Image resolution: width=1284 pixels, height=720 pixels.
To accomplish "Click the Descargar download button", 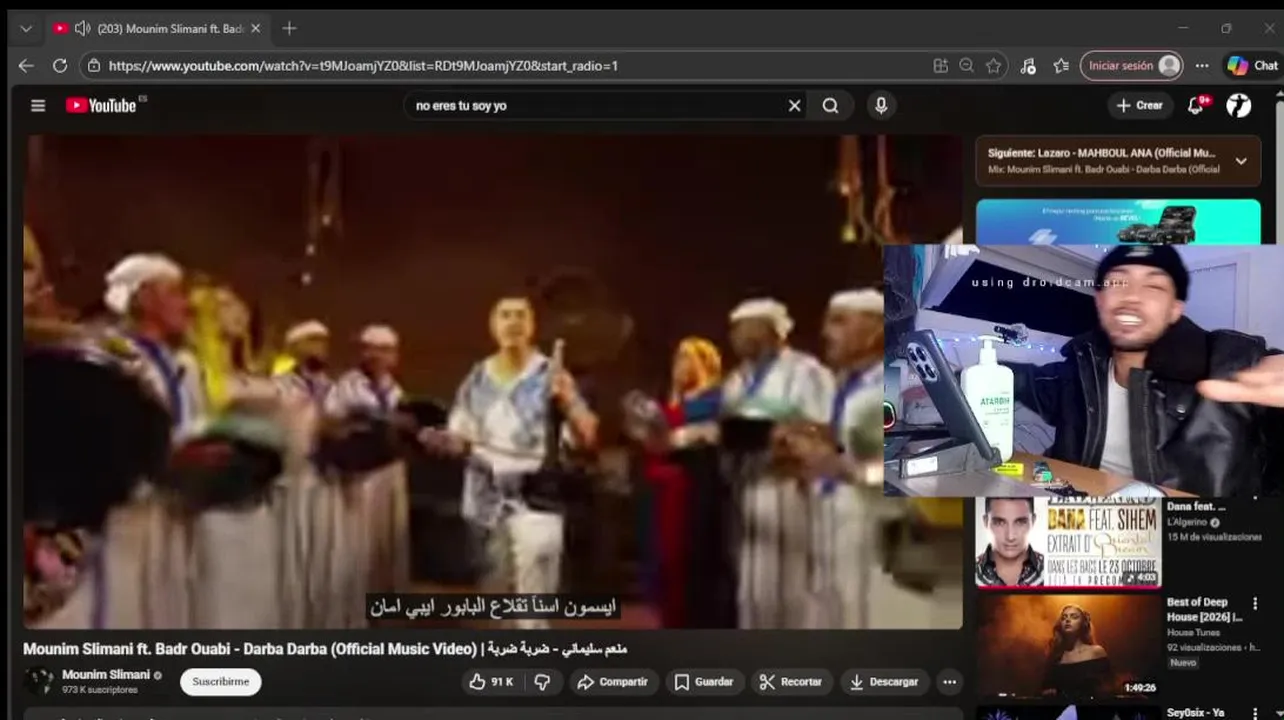I will [884, 682].
